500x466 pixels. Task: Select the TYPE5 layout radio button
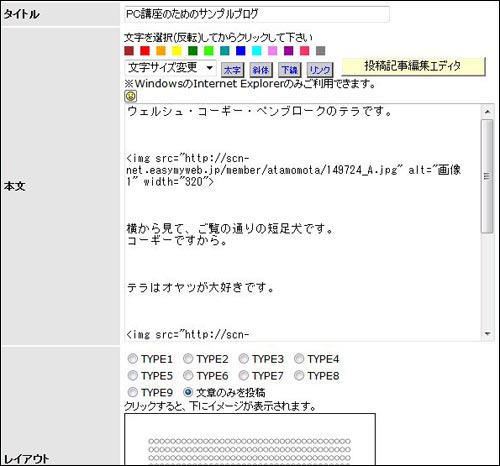coord(133,376)
